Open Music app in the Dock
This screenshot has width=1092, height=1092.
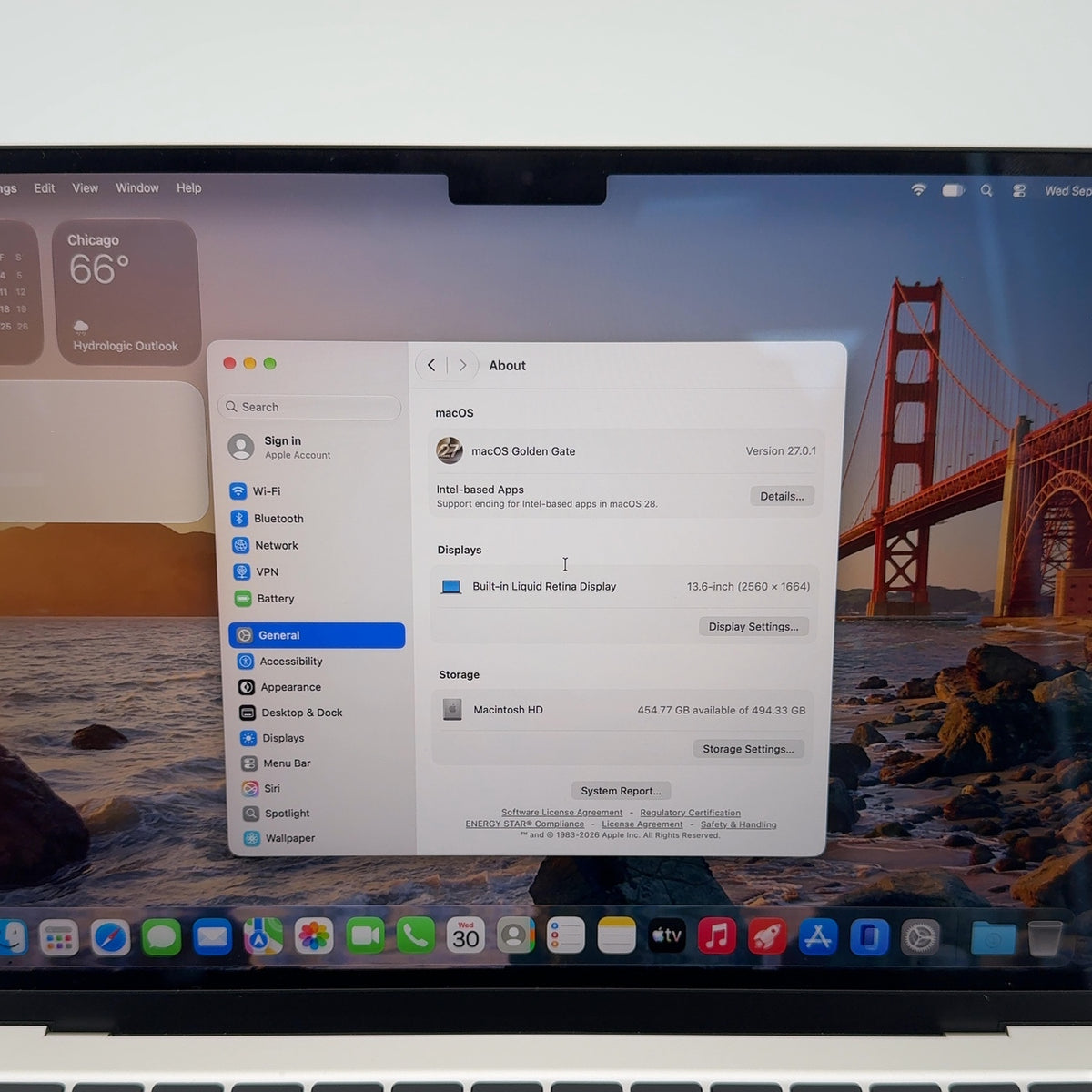point(717,935)
